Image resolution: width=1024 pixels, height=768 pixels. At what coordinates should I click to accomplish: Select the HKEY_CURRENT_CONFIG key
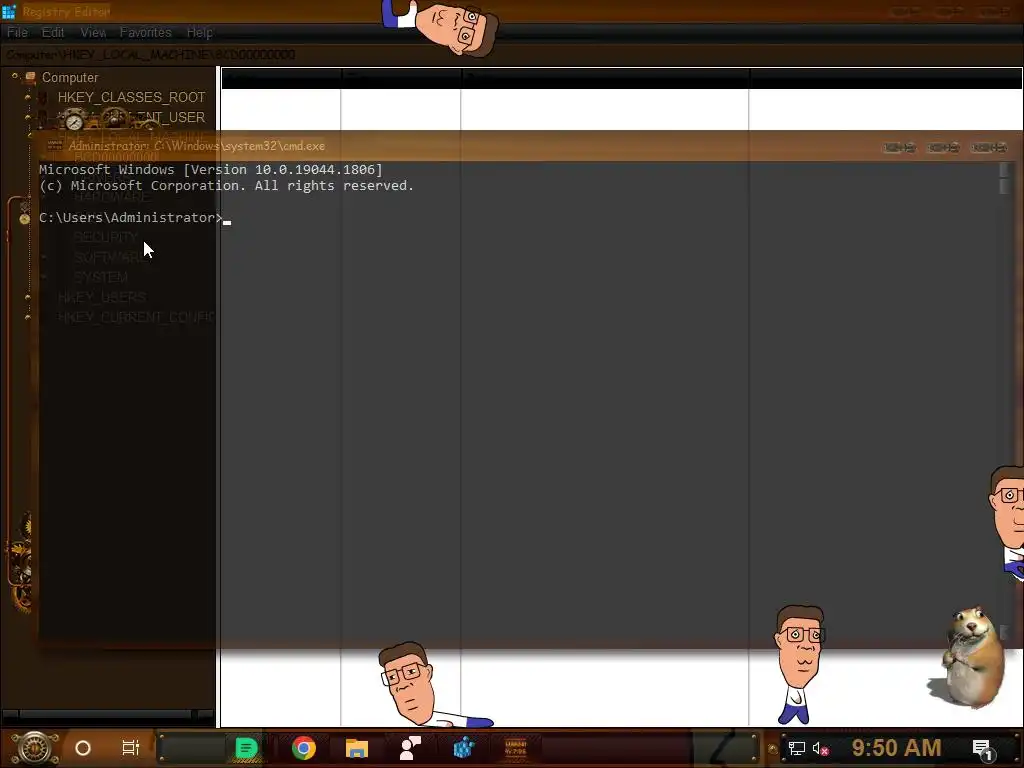pyautogui.click(x=136, y=317)
